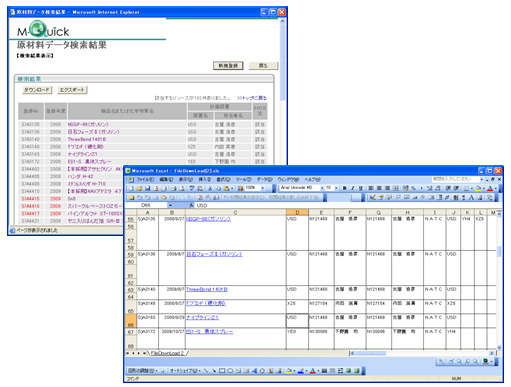Select the FileDownLoad 2 sheet tab
The image size is (511, 387).
click(167, 353)
